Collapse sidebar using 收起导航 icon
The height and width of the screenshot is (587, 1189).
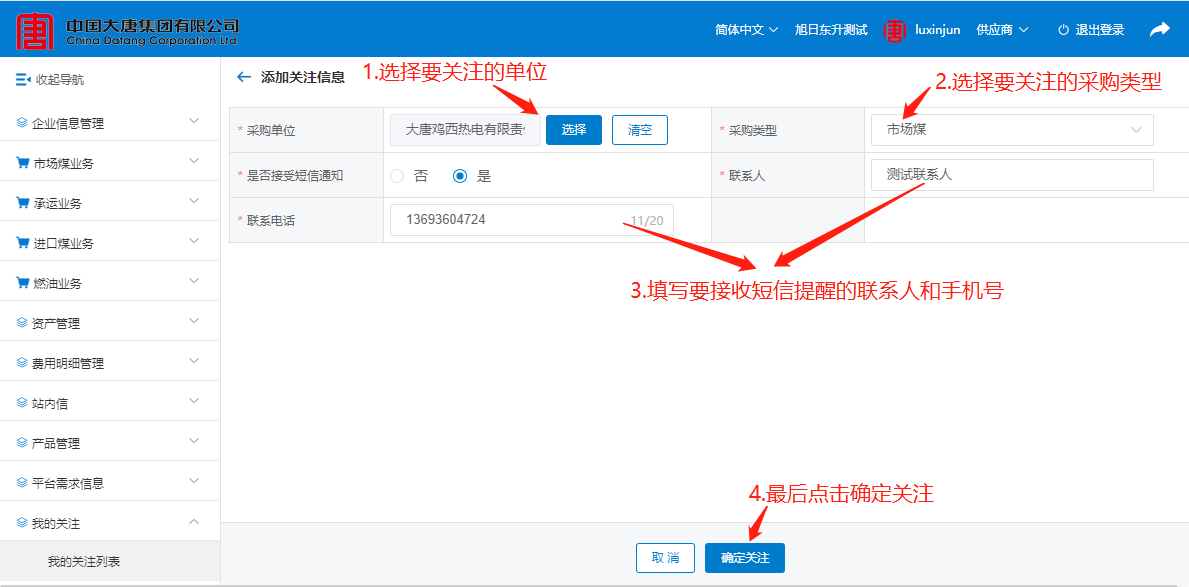coord(23,80)
